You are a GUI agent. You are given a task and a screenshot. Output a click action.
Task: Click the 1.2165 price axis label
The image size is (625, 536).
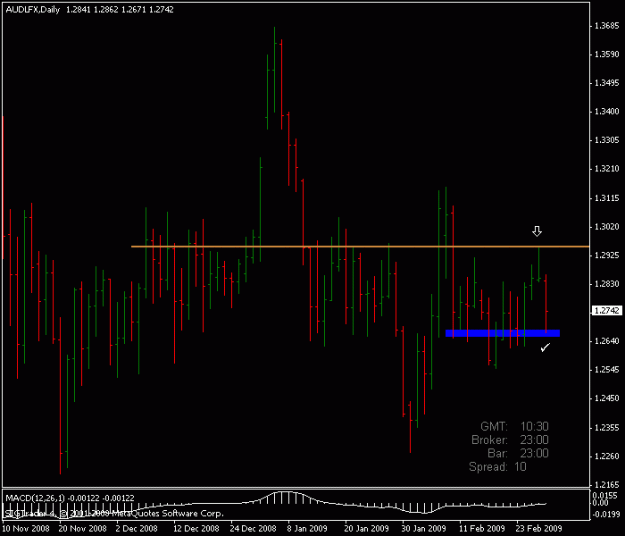coord(607,485)
